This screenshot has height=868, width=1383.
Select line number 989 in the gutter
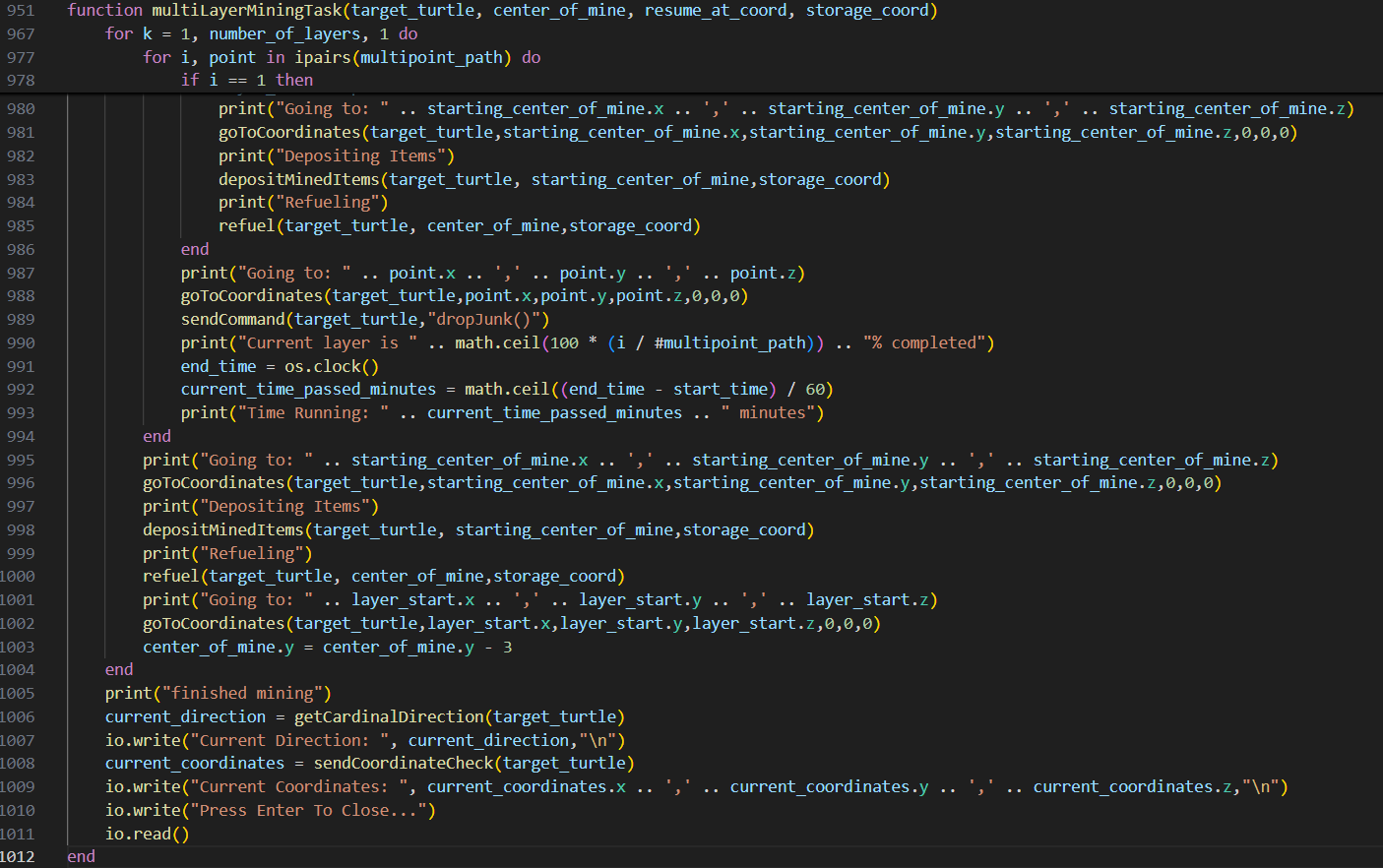point(21,320)
